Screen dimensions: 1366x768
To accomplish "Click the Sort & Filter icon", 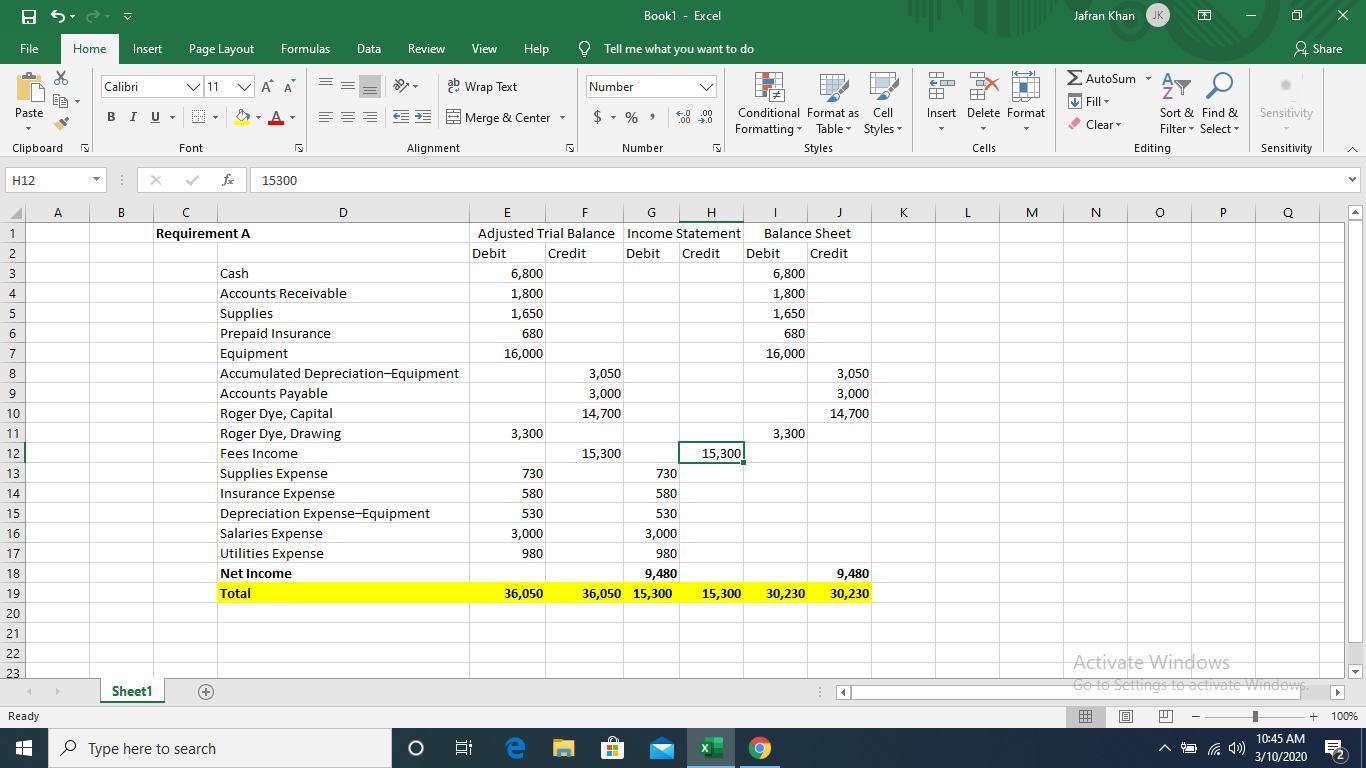I will pyautogui.click(x=1176, y=104).
